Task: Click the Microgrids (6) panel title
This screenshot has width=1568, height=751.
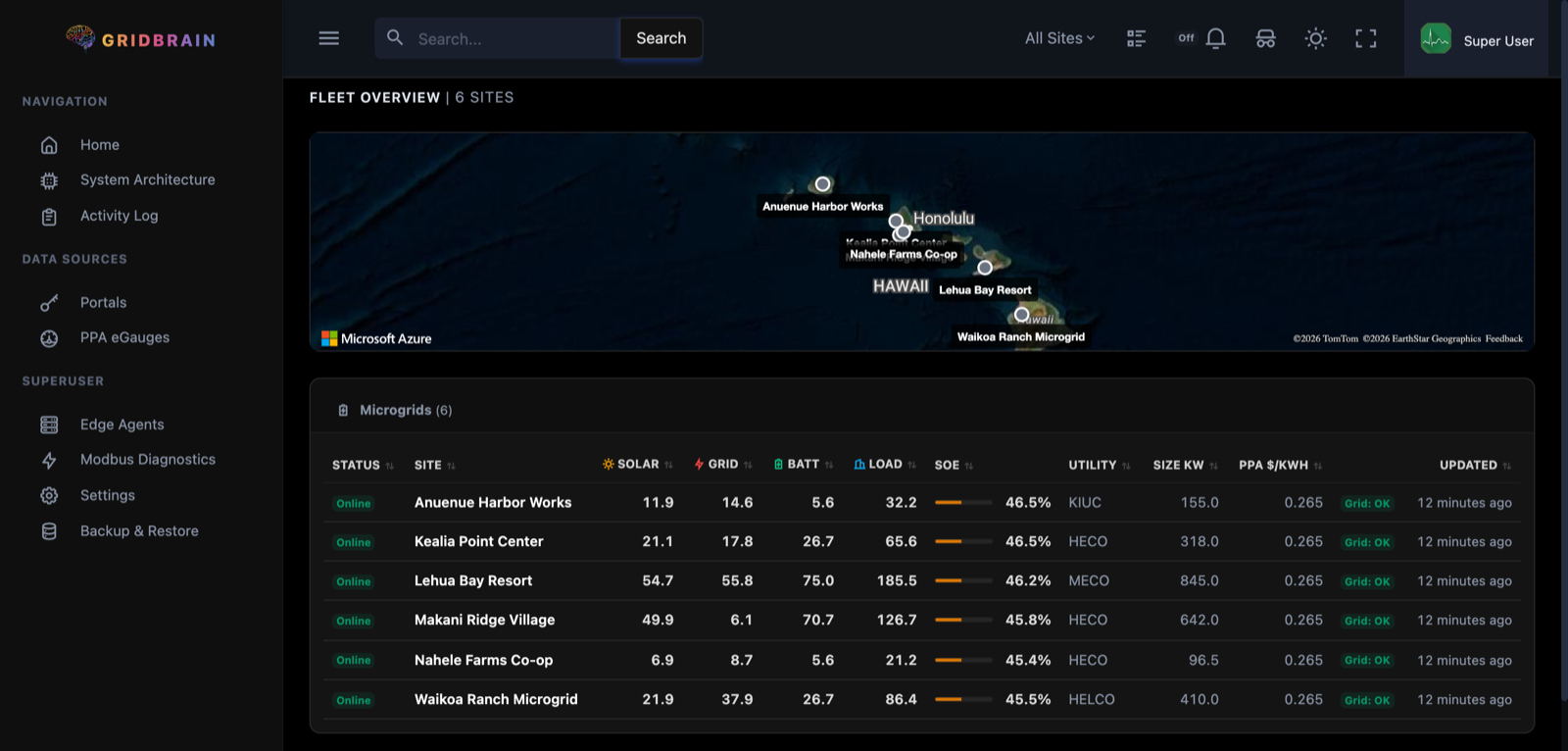Action: tap(406, 410)
